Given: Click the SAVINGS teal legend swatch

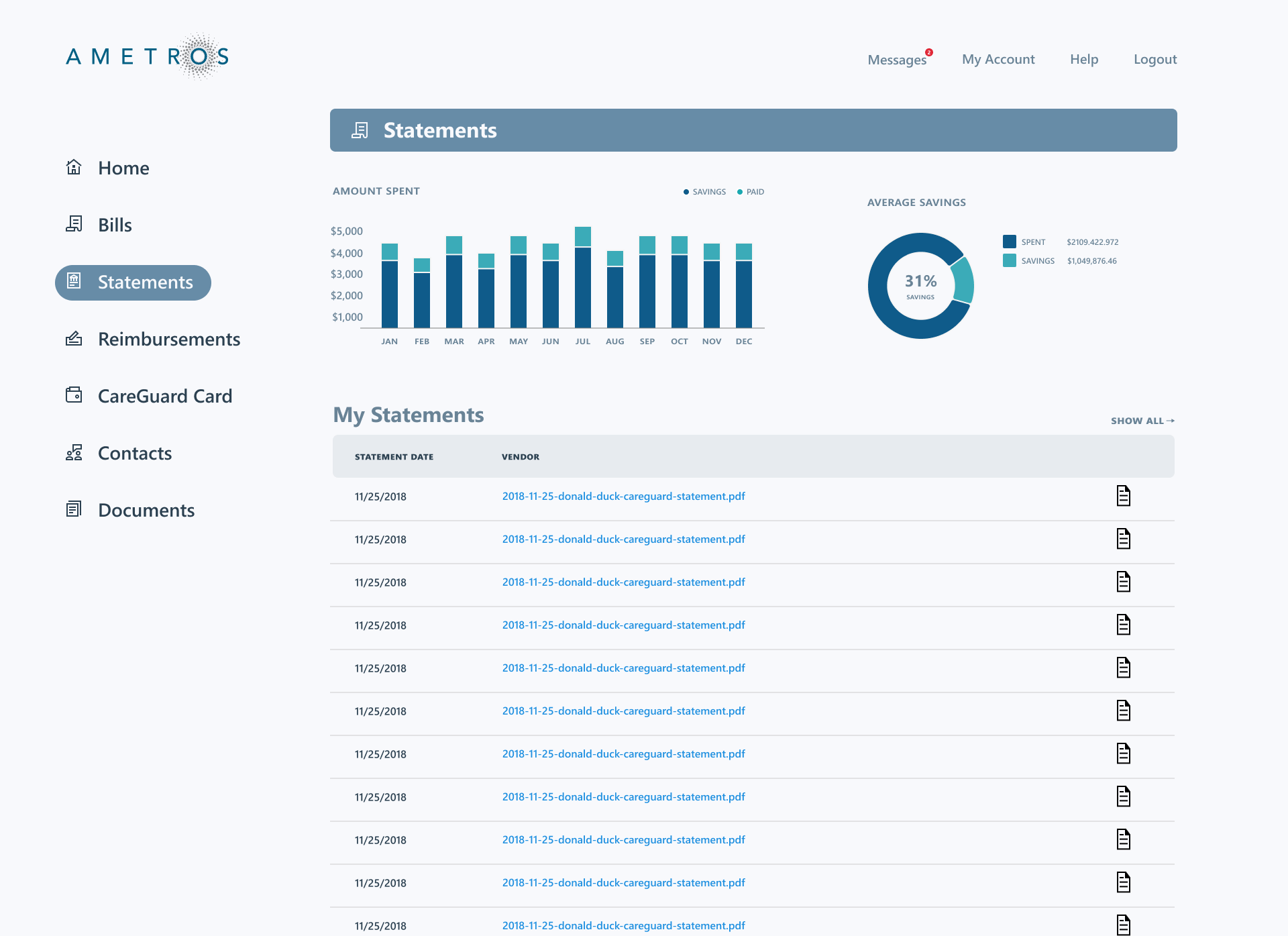Looking at the screenshot, I should point(1010,260).
